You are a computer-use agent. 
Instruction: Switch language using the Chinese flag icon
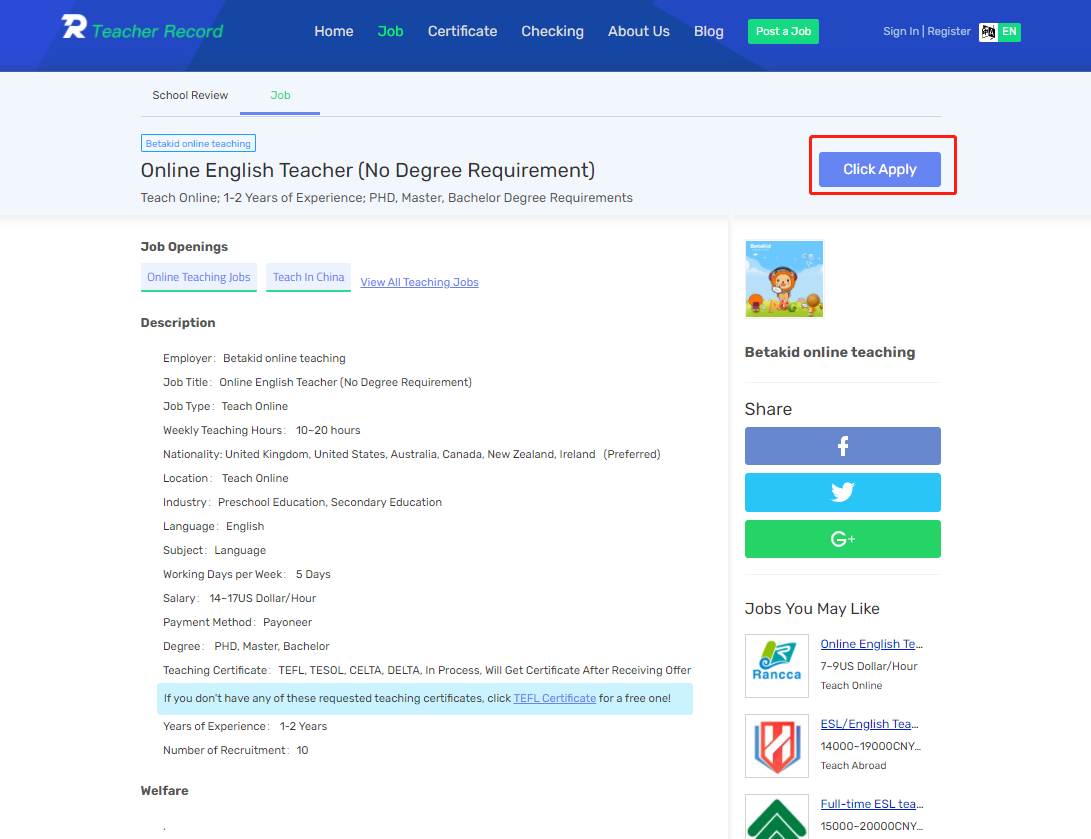pyautogui.click(x=988, y=32)
